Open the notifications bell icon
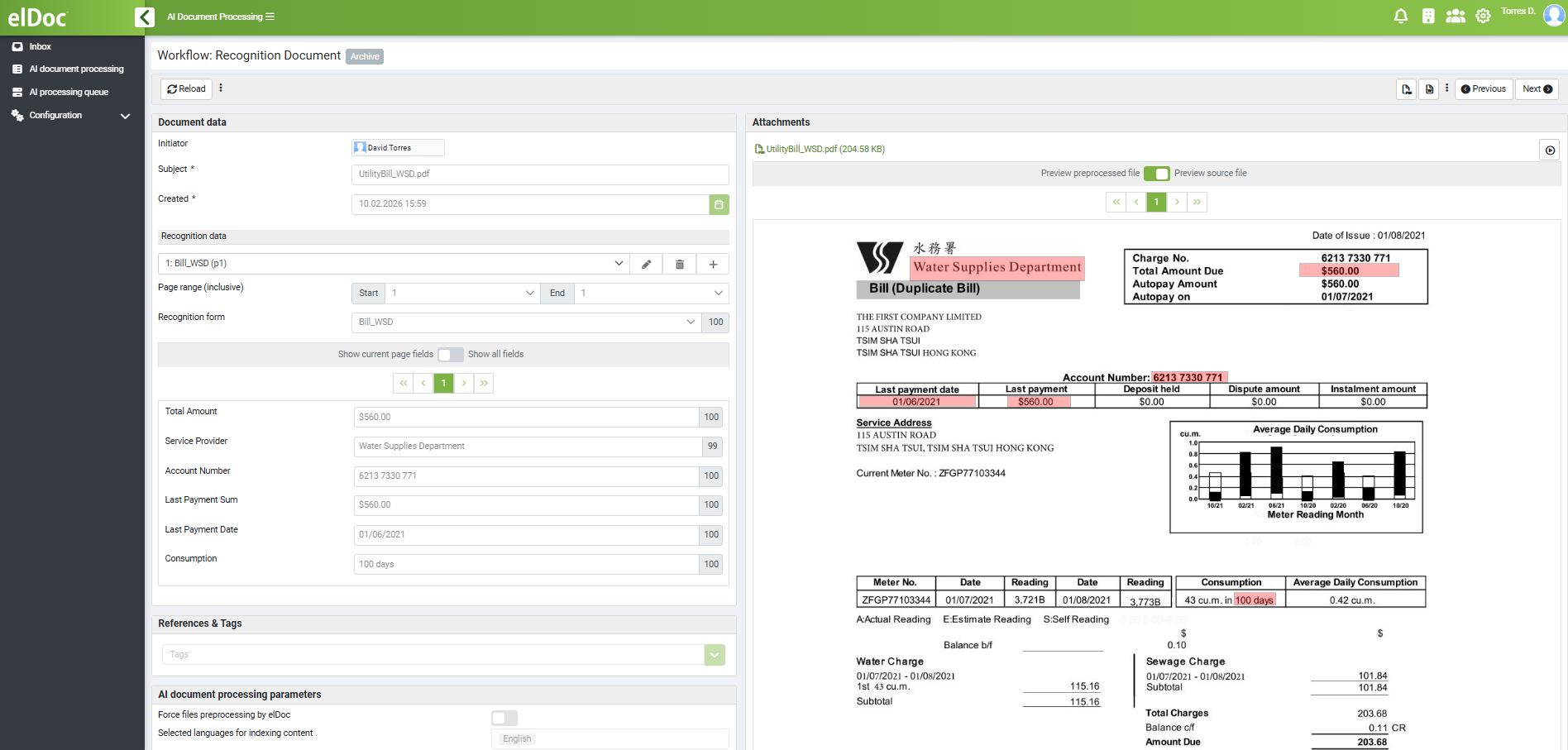 pyautogui.click(x=1401, y=16)
